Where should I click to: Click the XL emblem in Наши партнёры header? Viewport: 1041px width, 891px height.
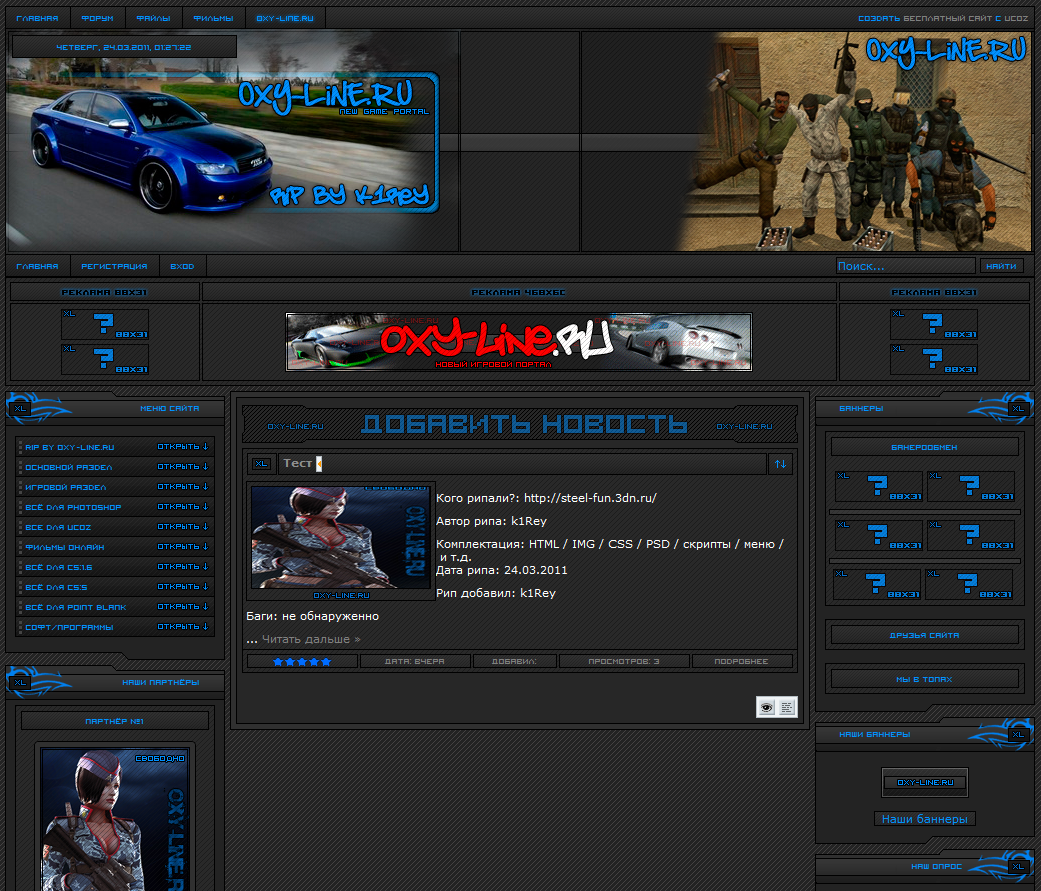(20, 683)
